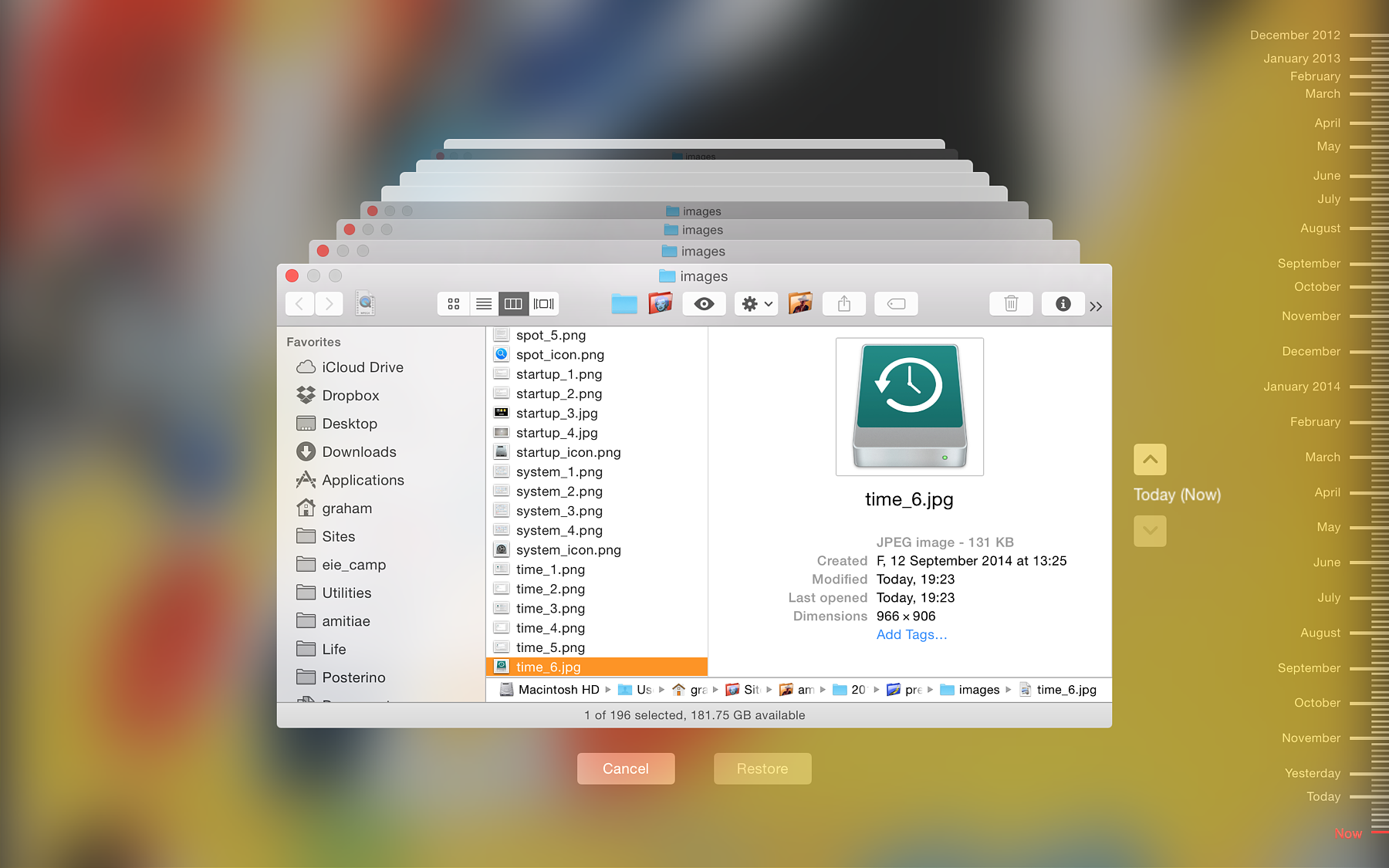The height and width of the screenshot is (868, 1389).
Task: Switch to Cover Flow view
Action: (x=543, y=304)
